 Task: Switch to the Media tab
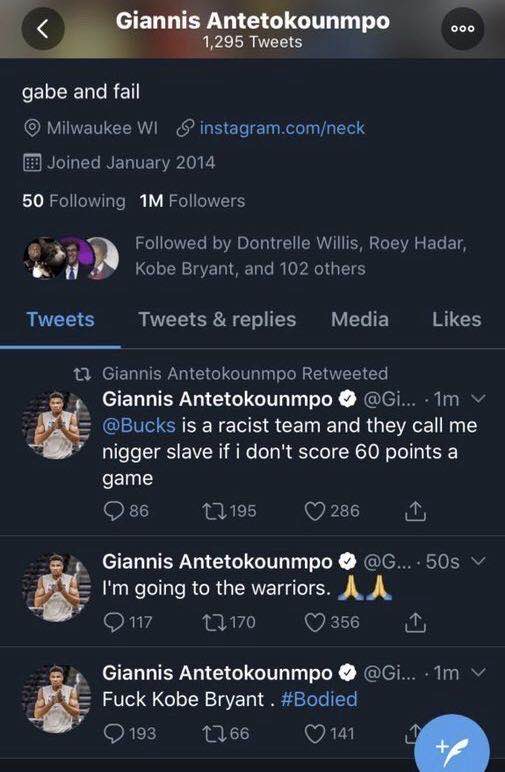pos(360,319)
